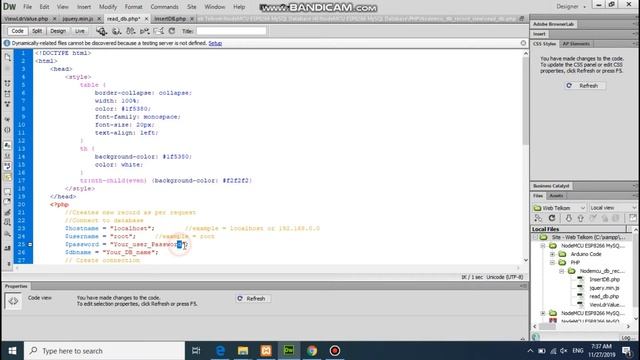Click the Setup link in info bar
640x360 pixels.
[215, 43]
